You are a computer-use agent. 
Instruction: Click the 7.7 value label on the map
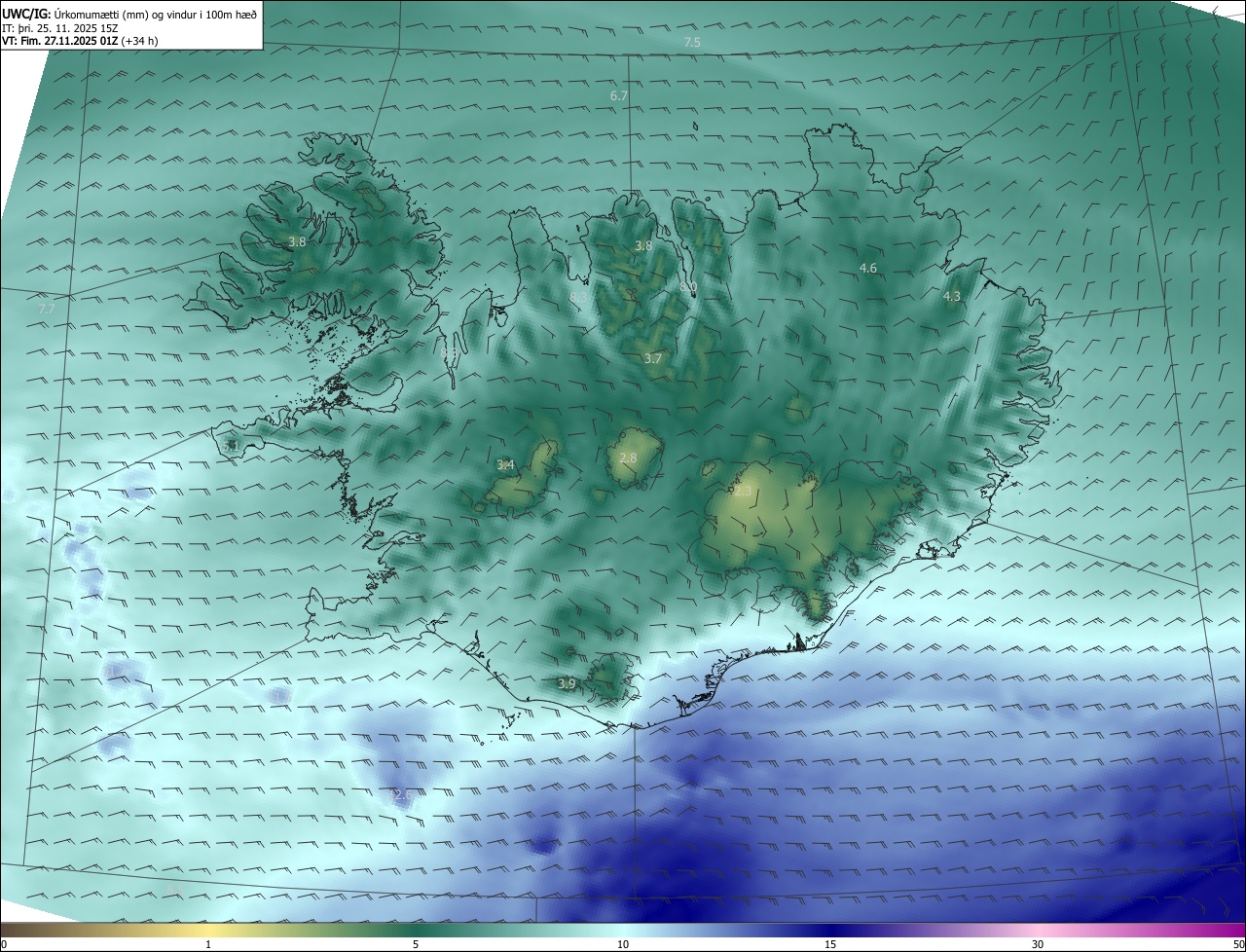pyautogui.click(x=47, y=310)
